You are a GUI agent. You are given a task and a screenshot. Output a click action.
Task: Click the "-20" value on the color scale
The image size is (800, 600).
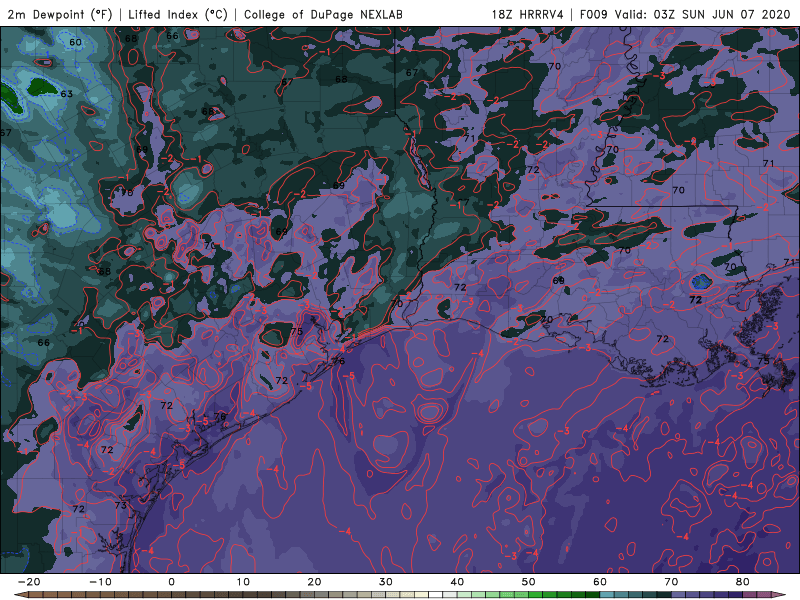pos(29,582)
